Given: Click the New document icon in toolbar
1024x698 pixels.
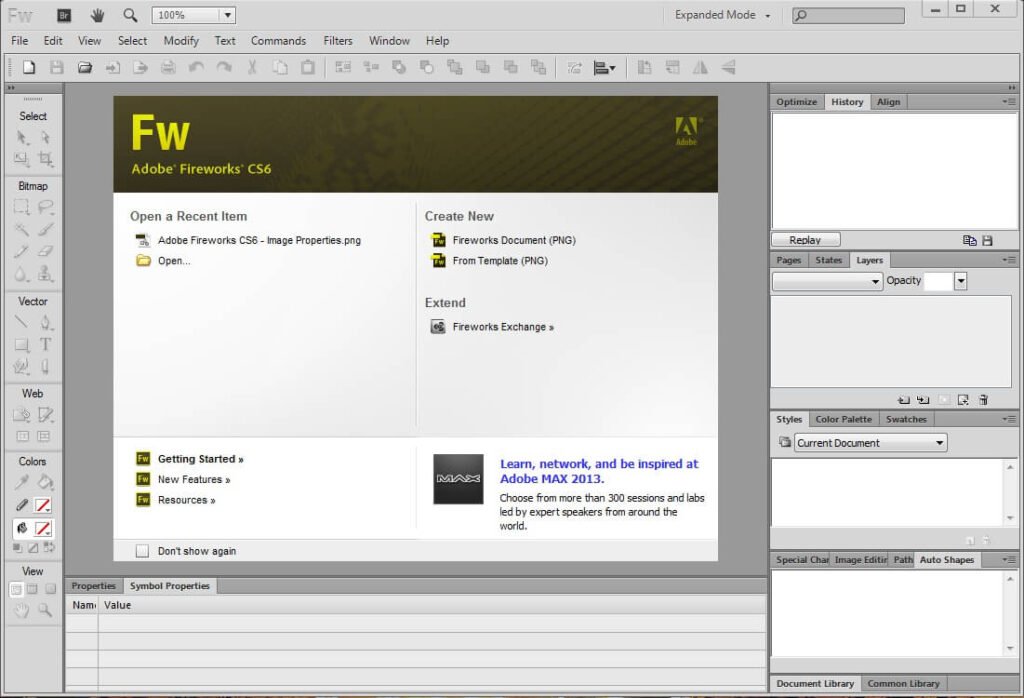Looking at the screenshot, I should pos(29,67).
